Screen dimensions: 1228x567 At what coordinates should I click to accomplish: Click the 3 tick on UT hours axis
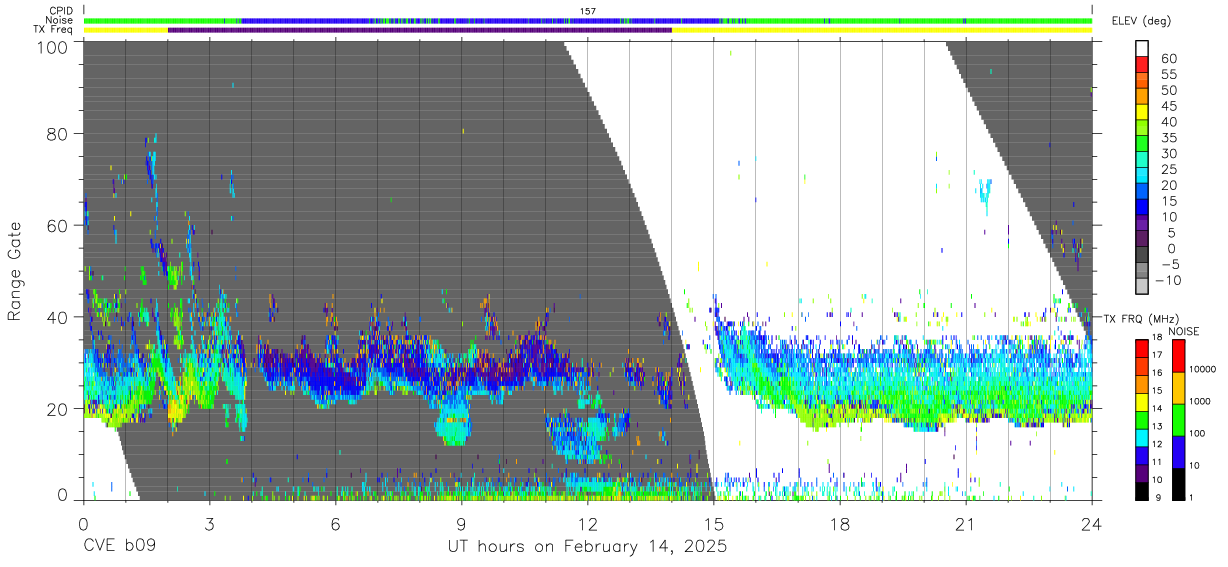click(x=209, y=523)
